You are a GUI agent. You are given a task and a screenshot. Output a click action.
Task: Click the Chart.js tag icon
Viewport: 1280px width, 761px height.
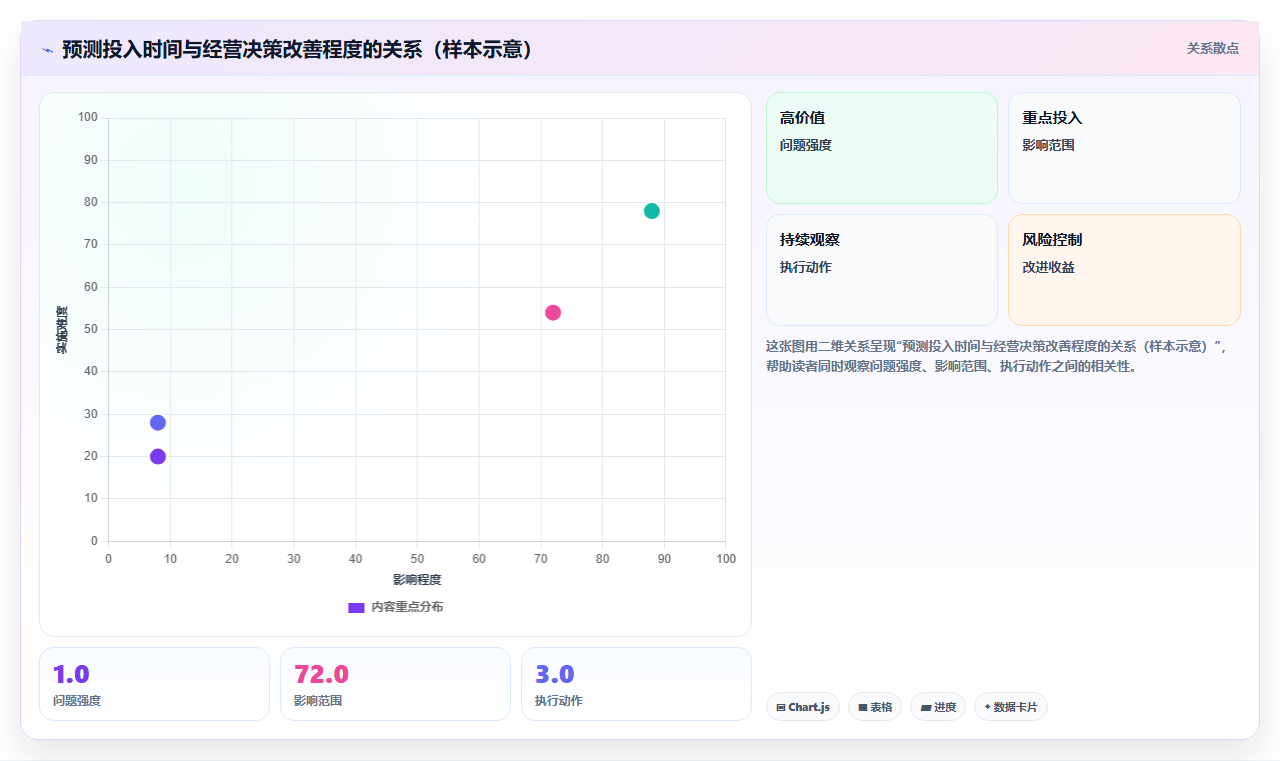[x=781, y=707]
